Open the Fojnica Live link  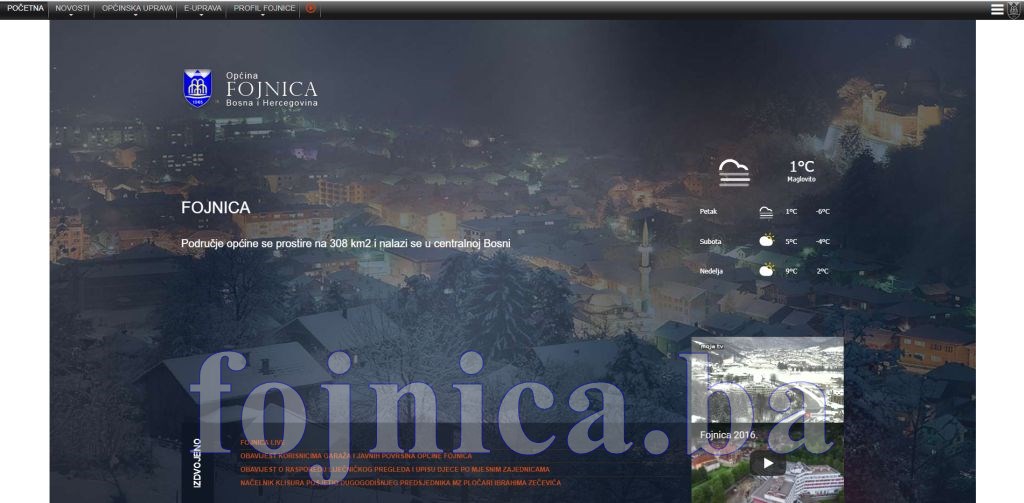coord(262,441)
